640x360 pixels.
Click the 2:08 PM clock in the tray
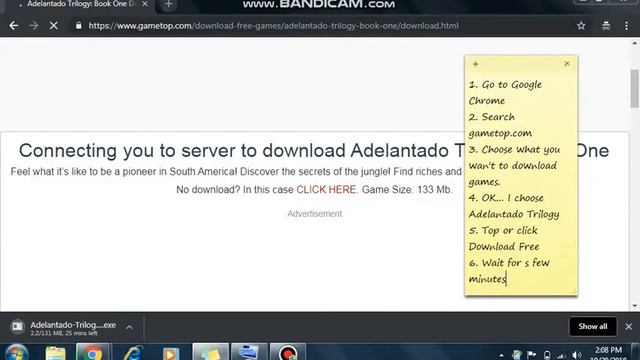tap(608, 350)
